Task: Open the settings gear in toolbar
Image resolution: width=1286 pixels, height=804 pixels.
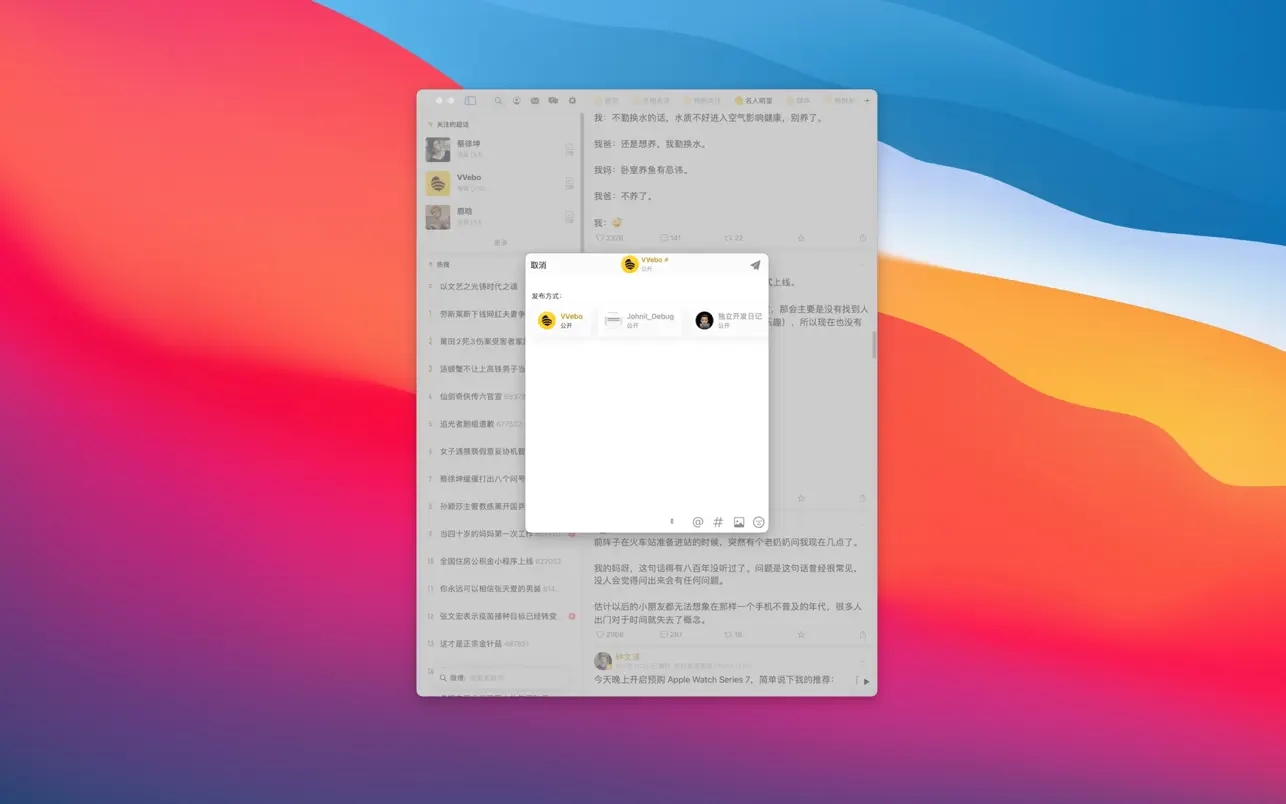Action: pos(572,101)
